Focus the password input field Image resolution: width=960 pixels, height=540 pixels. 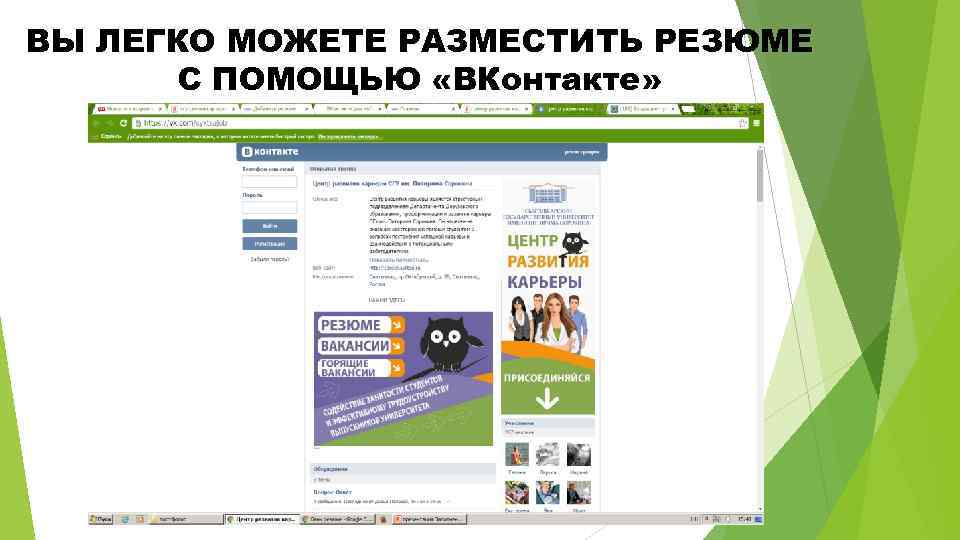tap(269, 208)
